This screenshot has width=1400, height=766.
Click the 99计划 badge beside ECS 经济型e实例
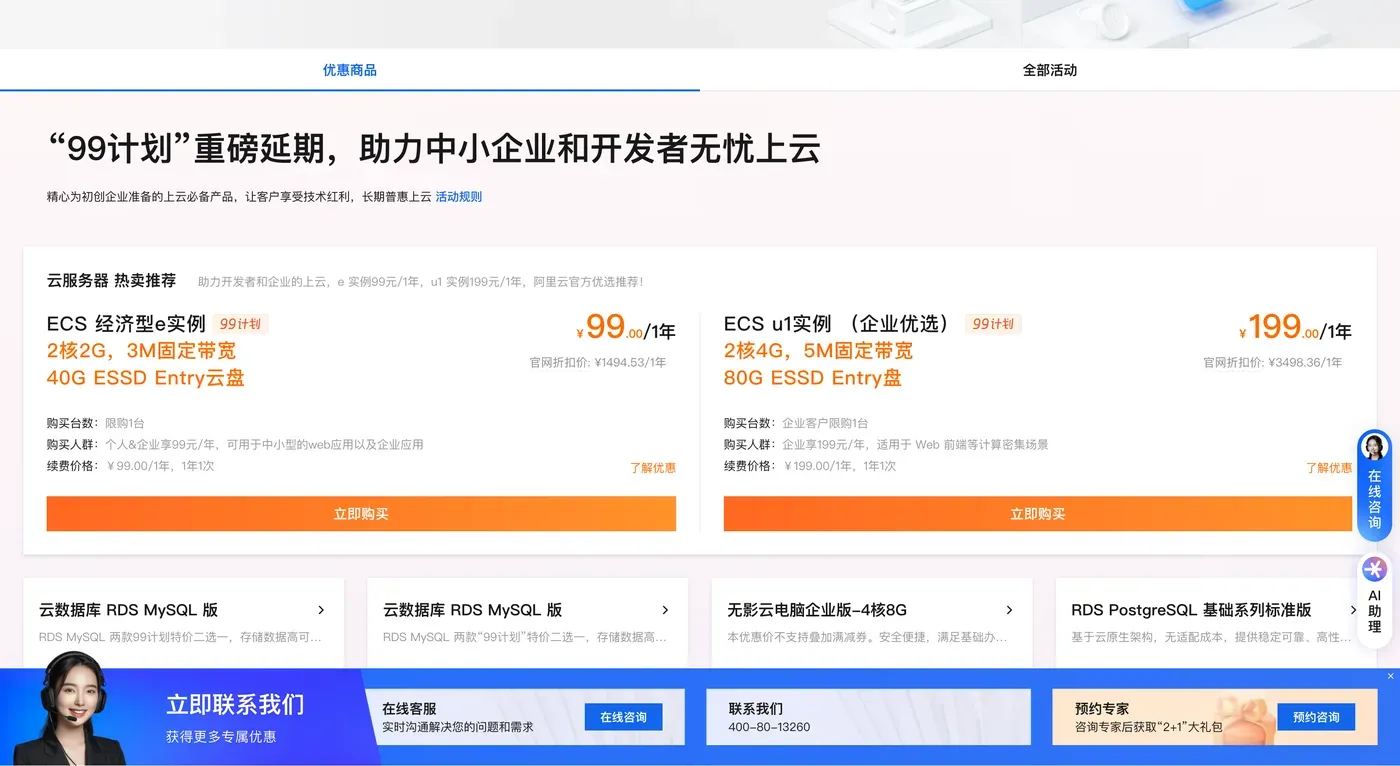[240, 323]
